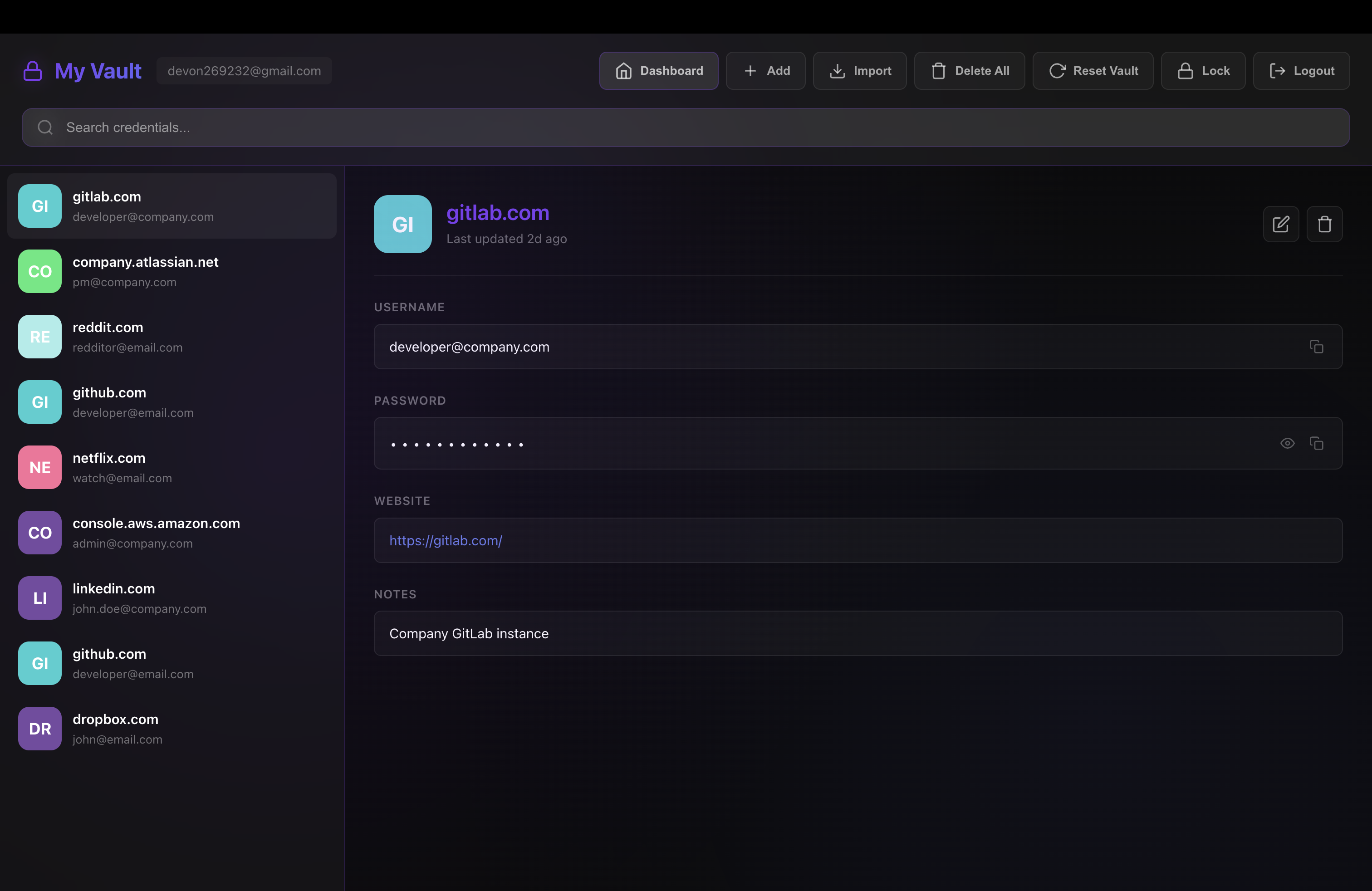Select the reddit.com credential in the sidebar
Viewport: 1372px width, 891px height.
(171, 337)
